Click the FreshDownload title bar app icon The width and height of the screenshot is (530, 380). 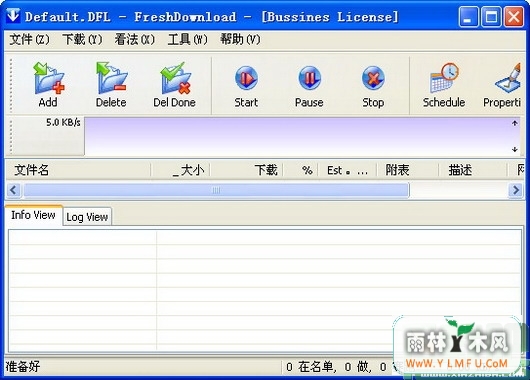[x=13, y=16]
